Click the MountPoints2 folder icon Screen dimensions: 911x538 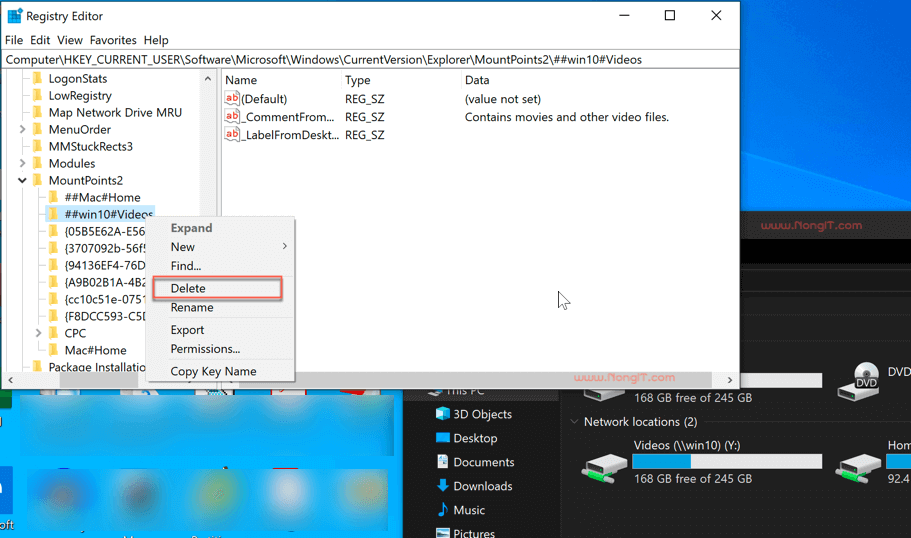[38, 180]
